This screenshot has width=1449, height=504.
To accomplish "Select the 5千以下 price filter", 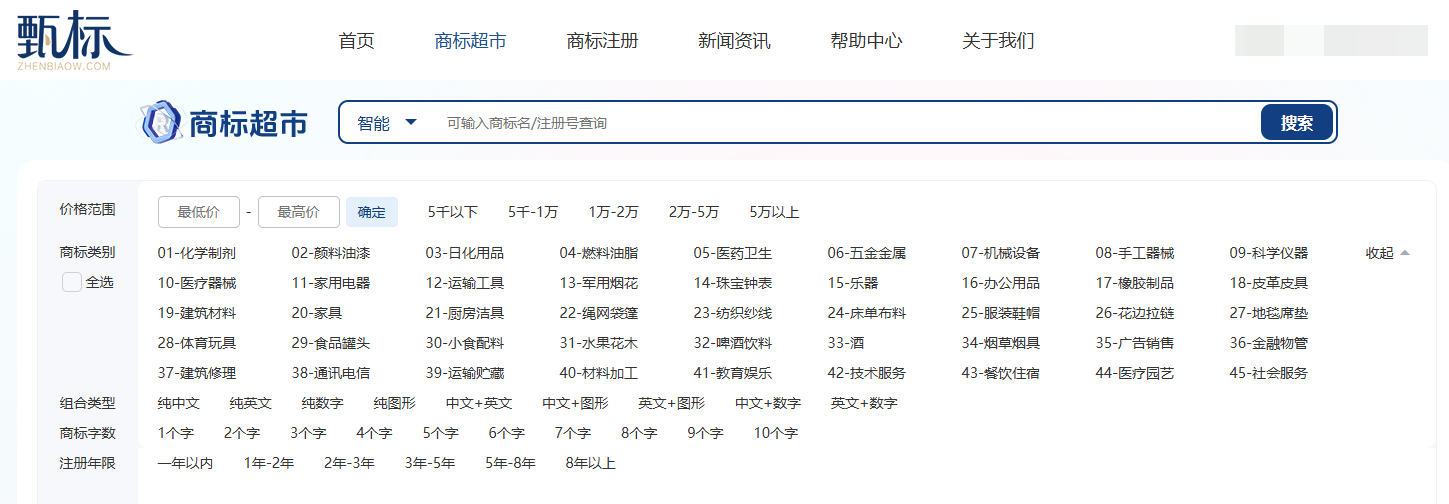I will point(452,212).
